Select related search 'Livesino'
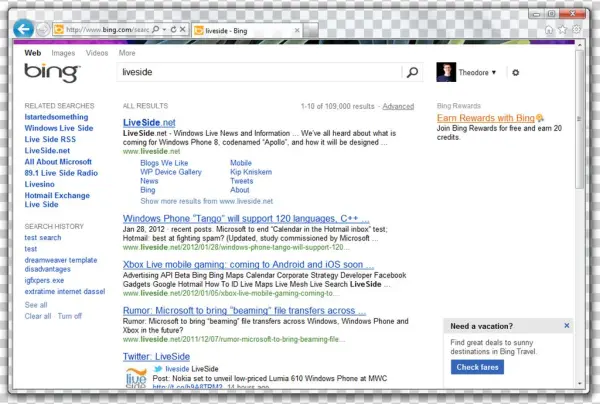This screenshot has width=600, height=404. (x=39, y=184)
